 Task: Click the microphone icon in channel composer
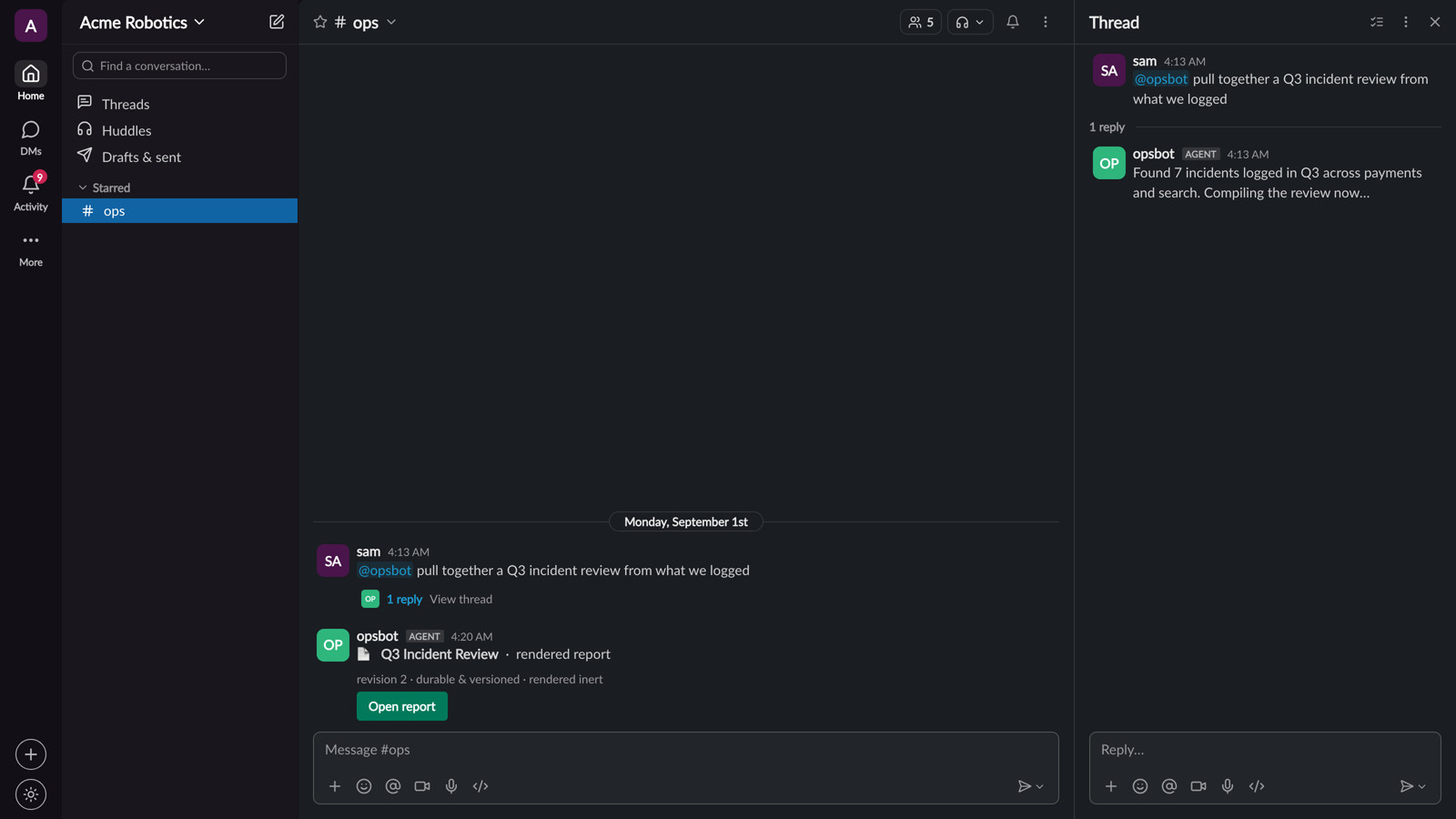tap(451, 786)
